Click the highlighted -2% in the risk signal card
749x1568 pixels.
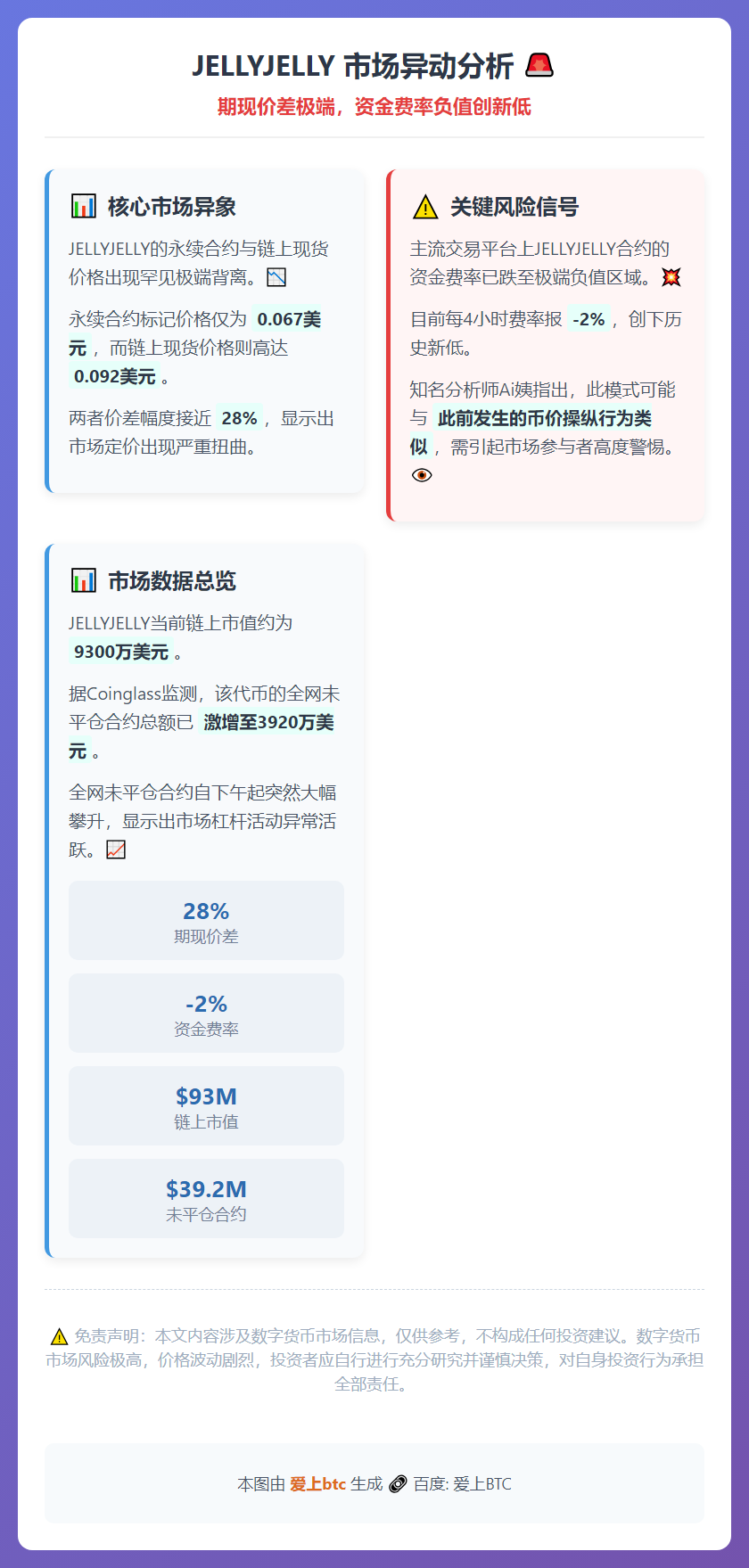point(588,320)
